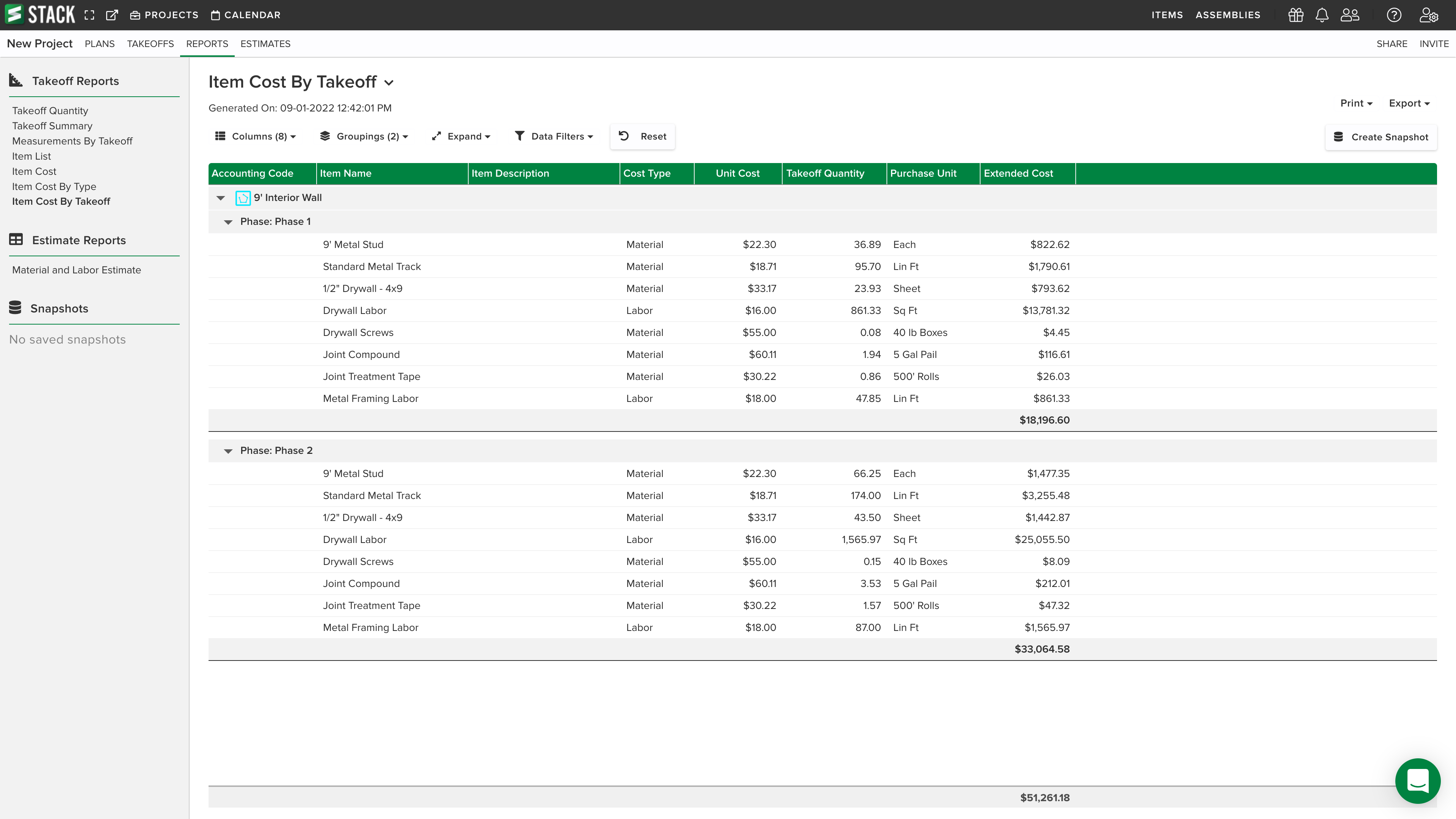The image size is (1456, 819).
Task: Open project in new window icon
Action: pos(112,15)
